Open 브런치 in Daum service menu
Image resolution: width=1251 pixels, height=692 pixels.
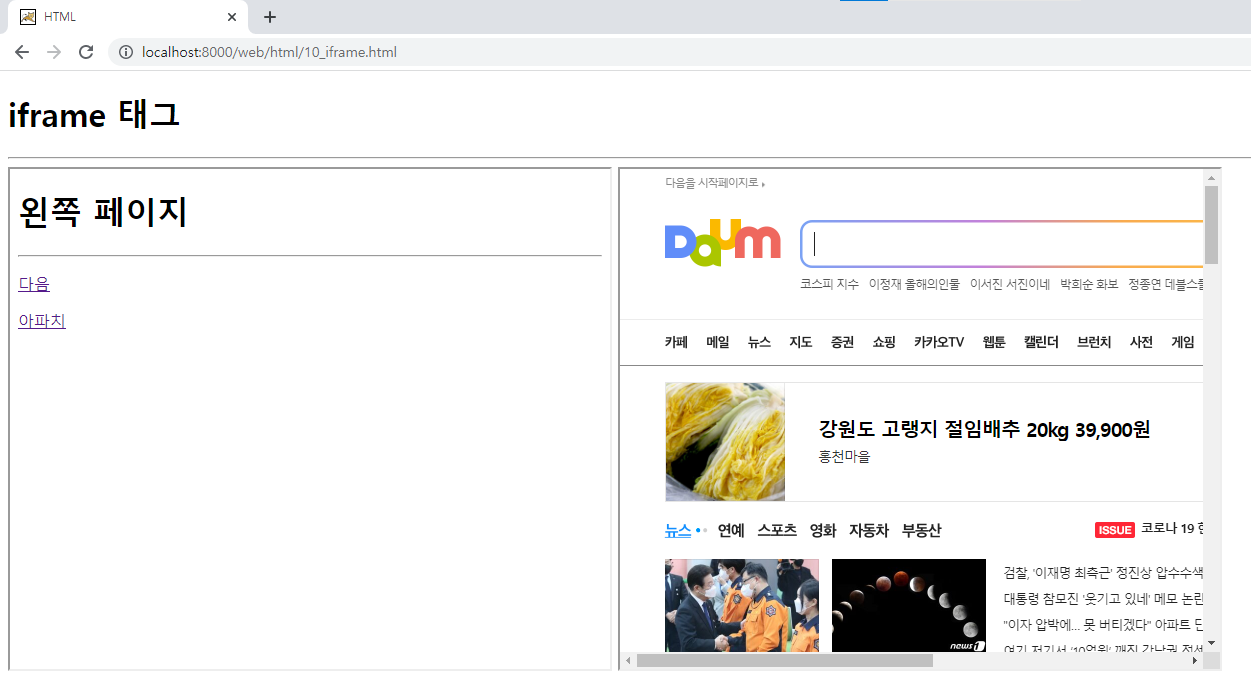coord(1094,342)
